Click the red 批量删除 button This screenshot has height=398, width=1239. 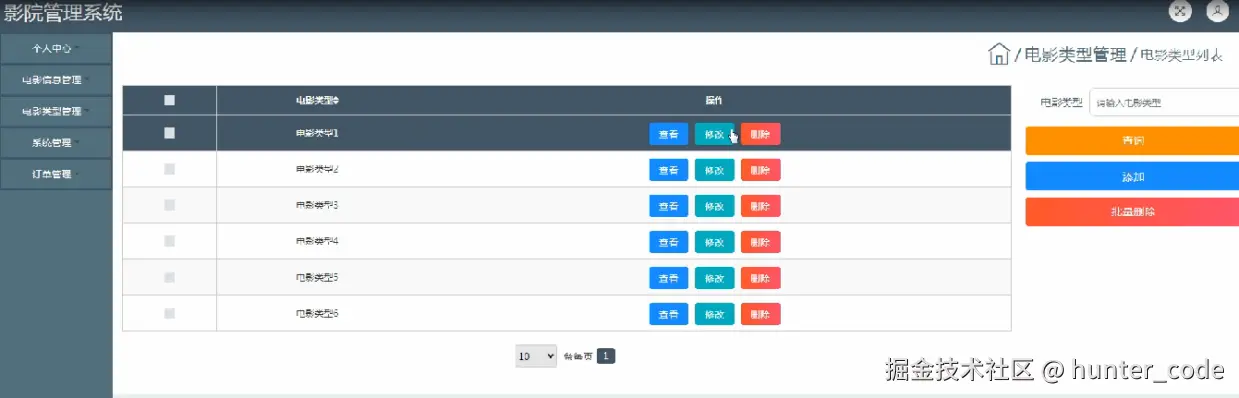point(1132,212)
